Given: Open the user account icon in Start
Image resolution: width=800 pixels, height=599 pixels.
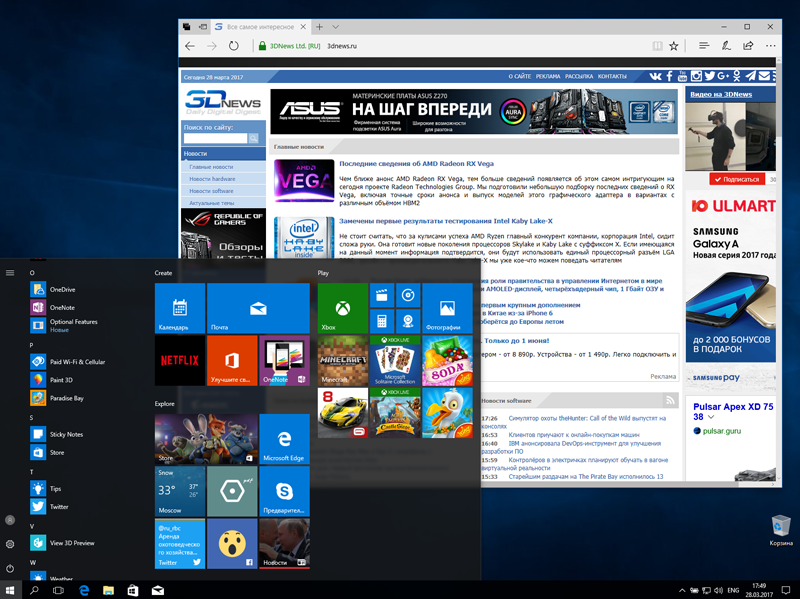Looking at the screenshot, I should pyautogui.click(x=10, y=520).
